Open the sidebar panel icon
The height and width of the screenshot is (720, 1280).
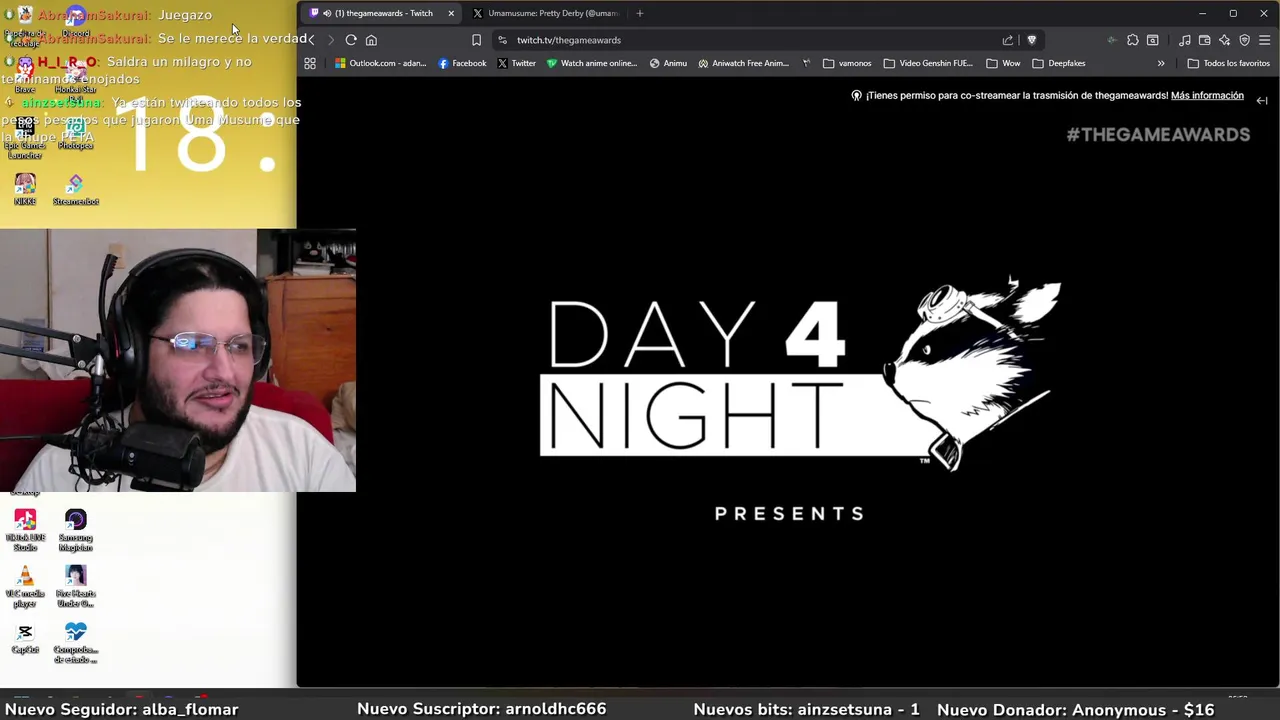click(1153, 40)
